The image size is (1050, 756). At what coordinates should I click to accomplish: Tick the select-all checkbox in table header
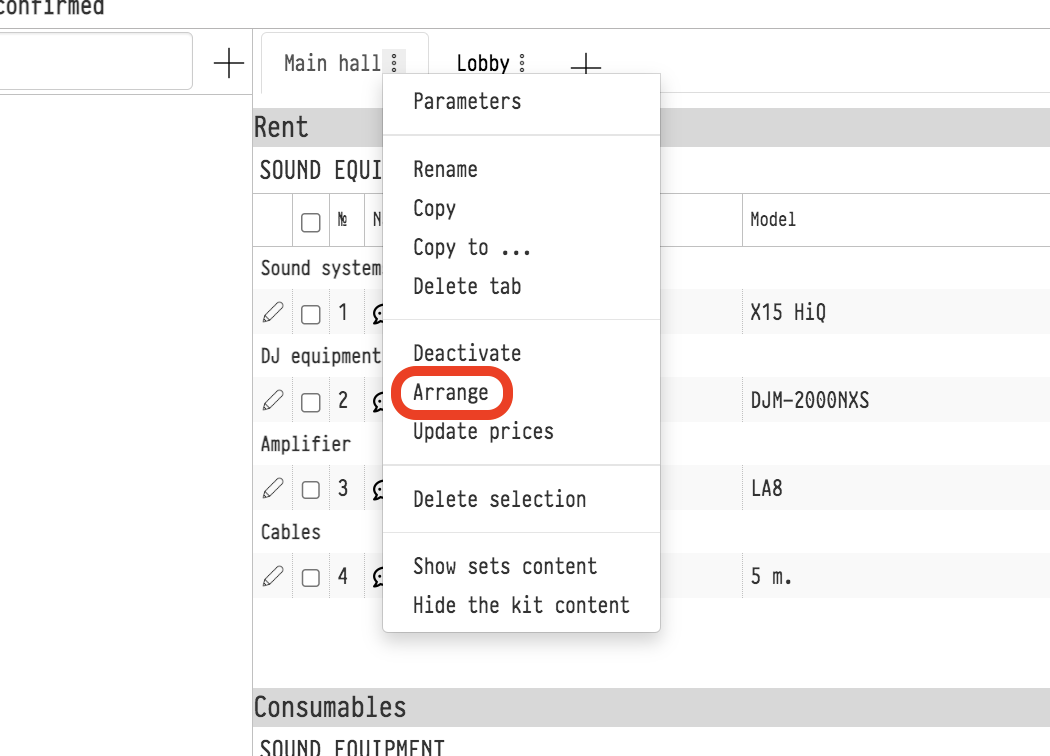(311, 222)
